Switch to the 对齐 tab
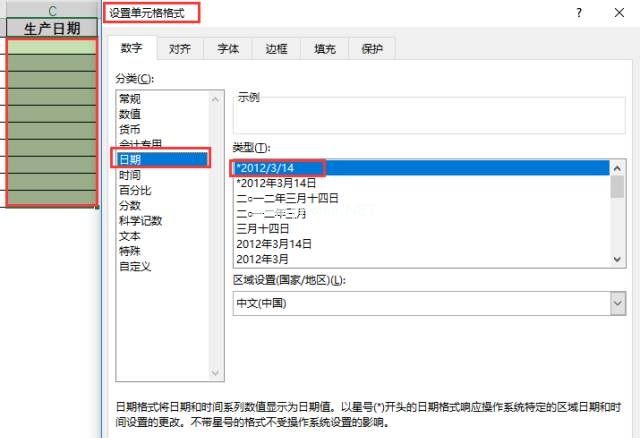The image size is (640, 438). 180,48
